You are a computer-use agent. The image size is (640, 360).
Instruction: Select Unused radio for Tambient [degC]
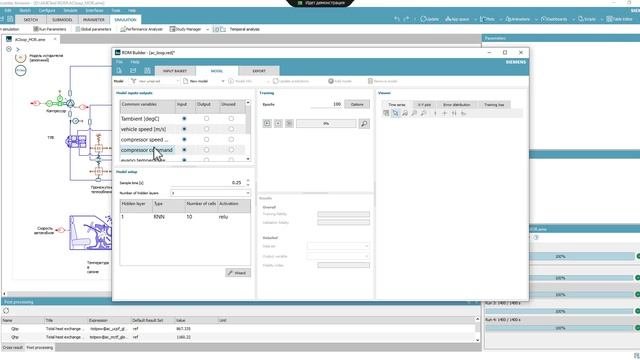click(x=231, y=118)
